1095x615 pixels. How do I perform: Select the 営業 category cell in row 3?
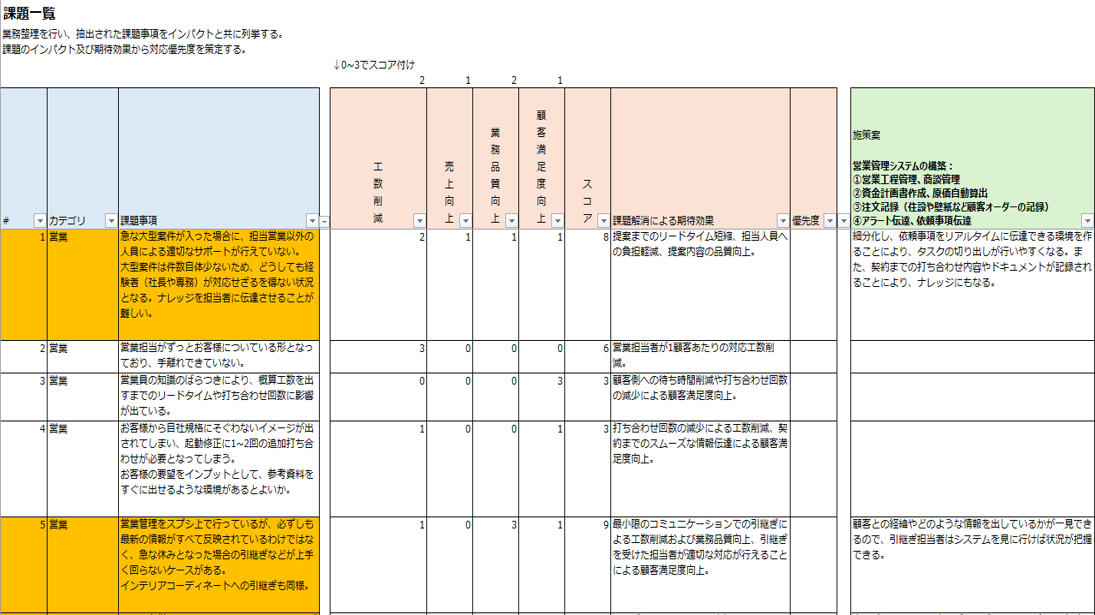pos(82,397)
